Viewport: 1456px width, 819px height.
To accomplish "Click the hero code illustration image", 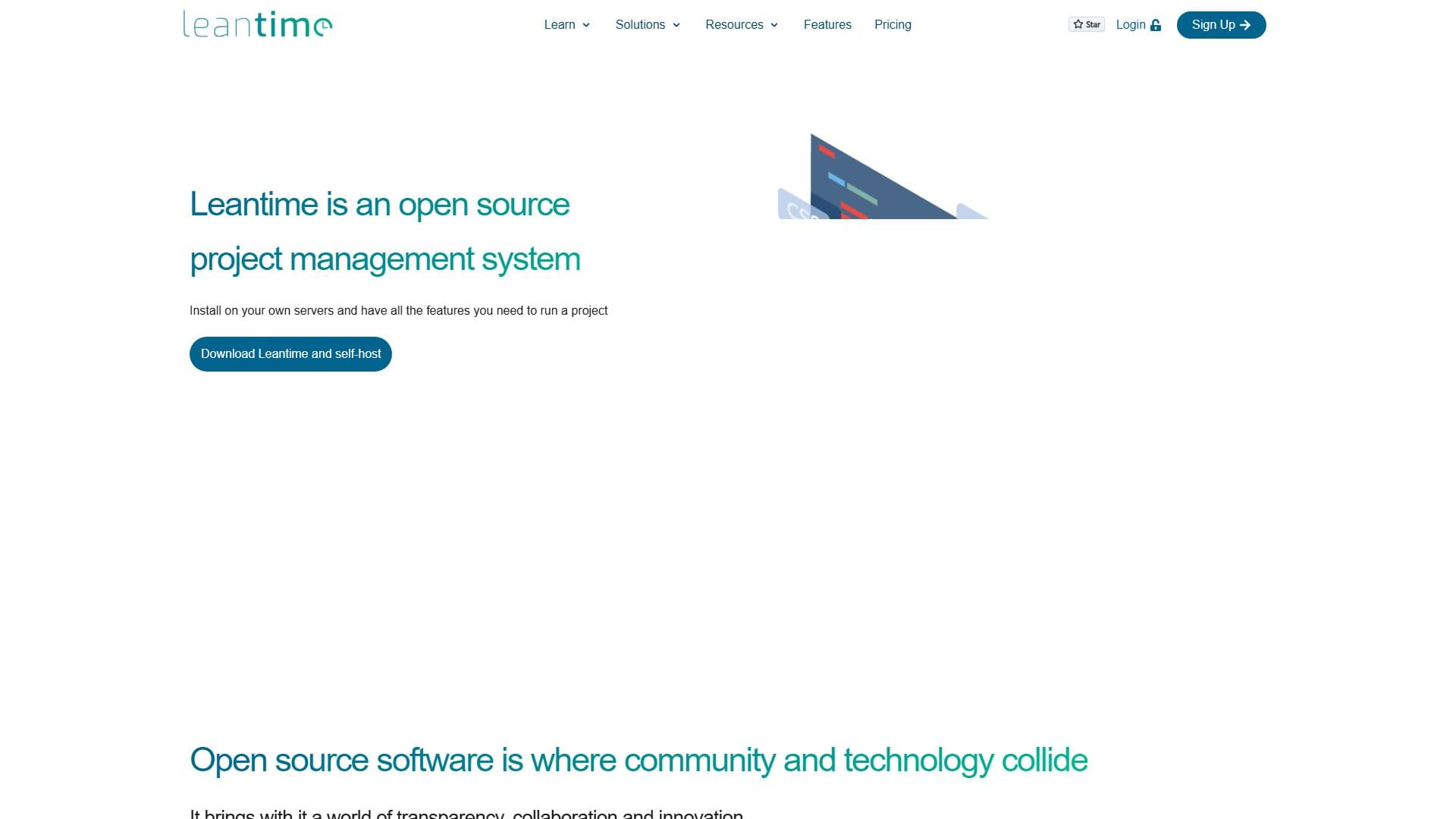I will (883, 177).
